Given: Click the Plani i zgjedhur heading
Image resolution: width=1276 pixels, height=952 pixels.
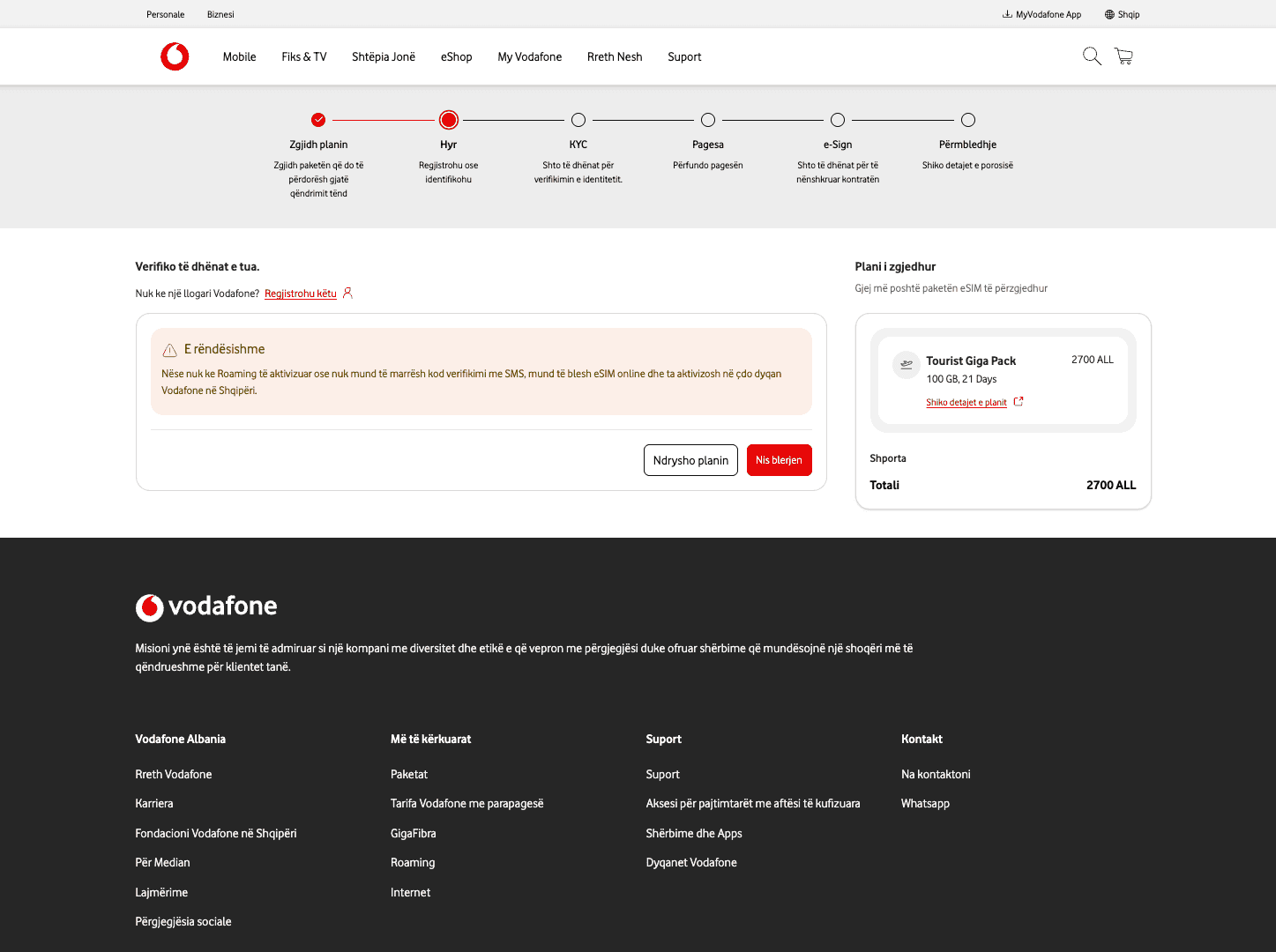Looking at the screenshot, I should point(895,266).
